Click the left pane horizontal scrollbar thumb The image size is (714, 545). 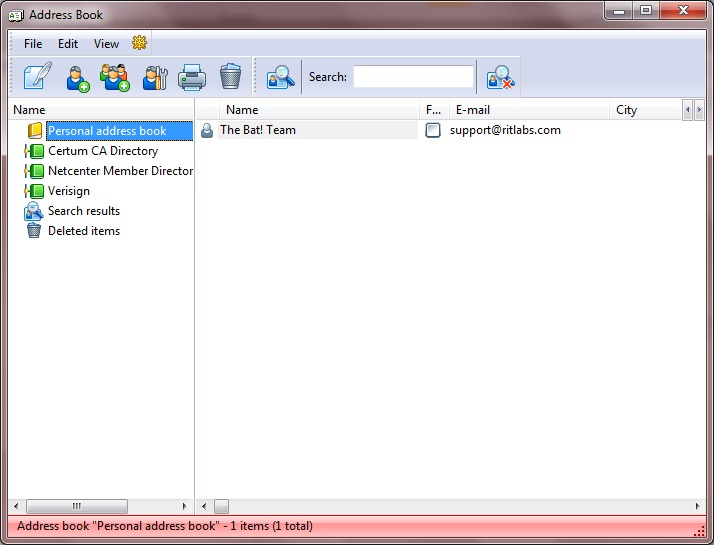tap(77, 506)
